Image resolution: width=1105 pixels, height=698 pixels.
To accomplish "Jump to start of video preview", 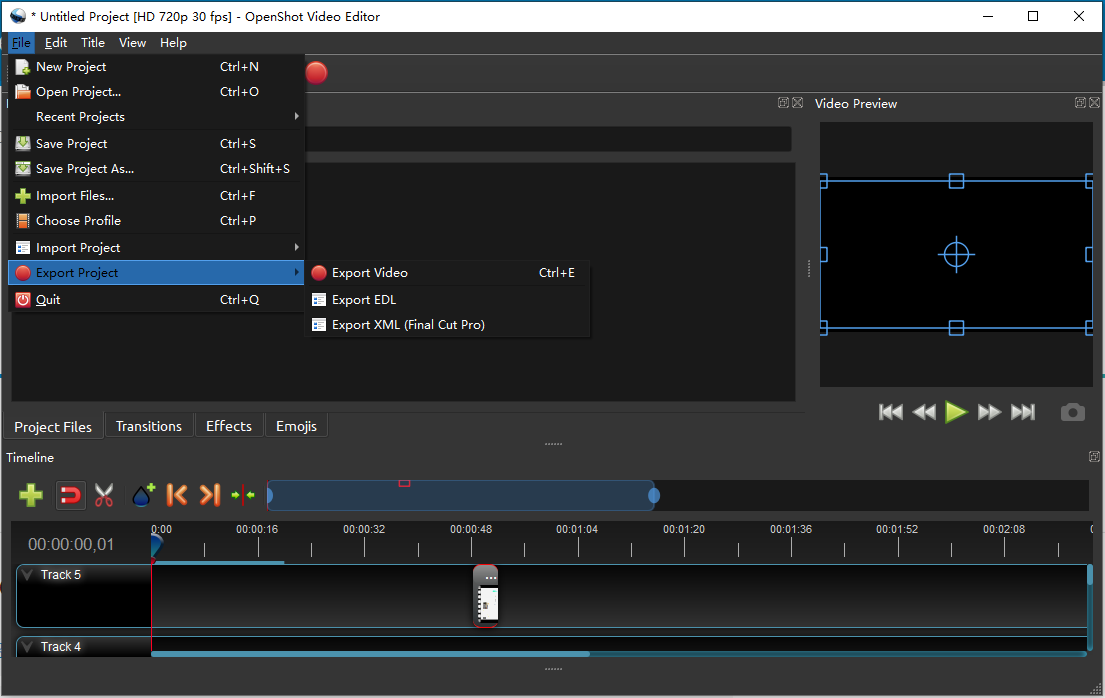I will pyautogui.click(x=891, y=412).
